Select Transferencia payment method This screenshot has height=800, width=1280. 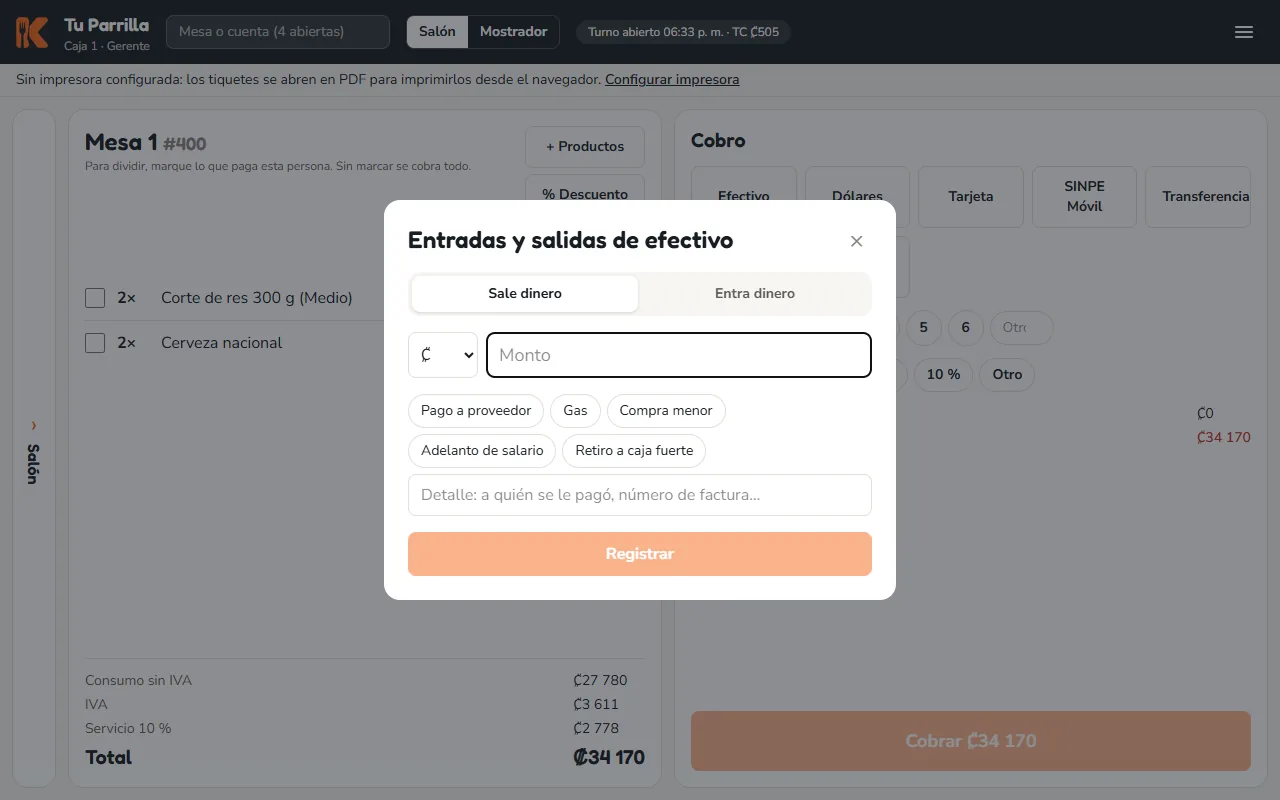click(1198, 197)
